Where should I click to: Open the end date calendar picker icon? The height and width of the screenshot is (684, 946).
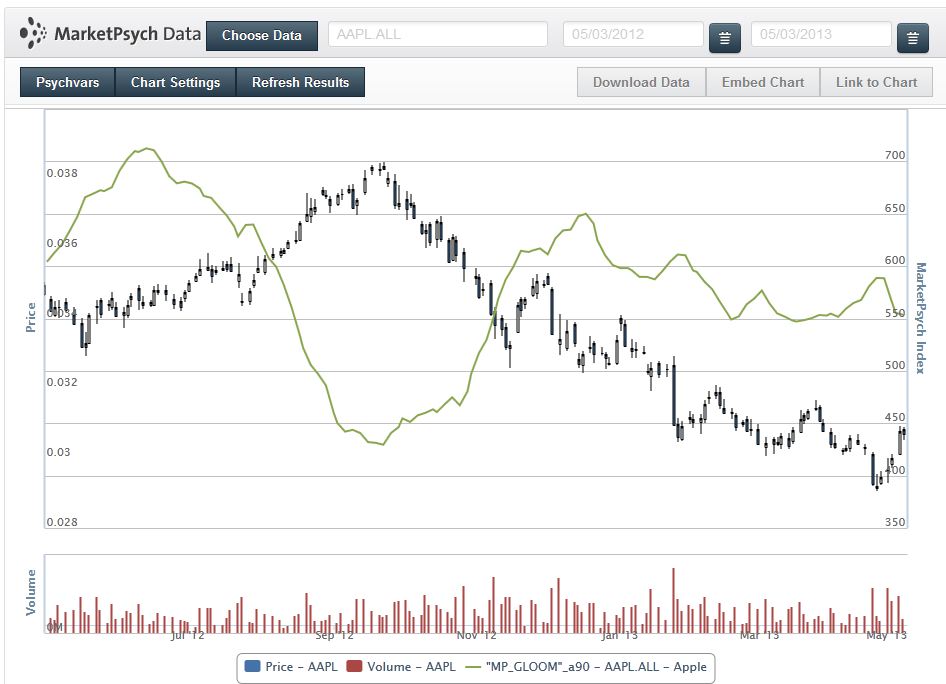(912, 38)
